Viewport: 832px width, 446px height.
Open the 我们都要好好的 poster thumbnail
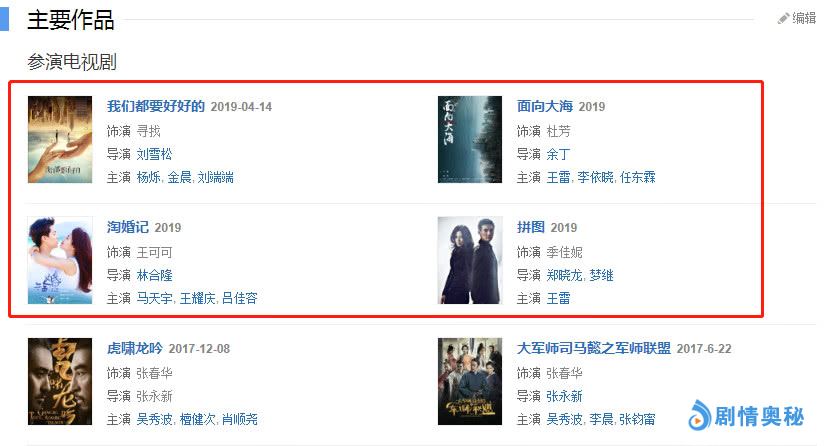60,139
